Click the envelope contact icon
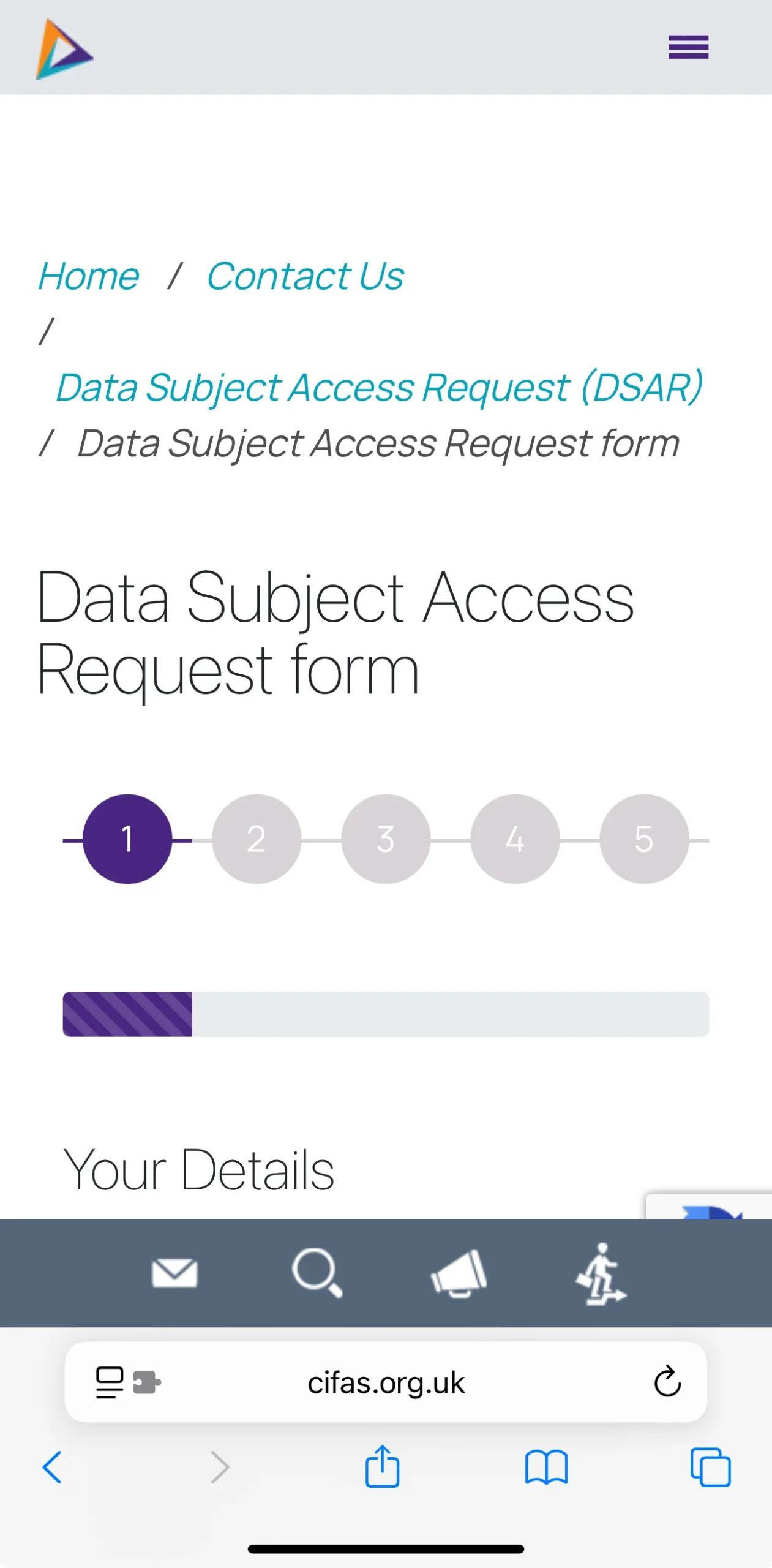The height and width of the screenshot is (1568, 772). 174,1273
